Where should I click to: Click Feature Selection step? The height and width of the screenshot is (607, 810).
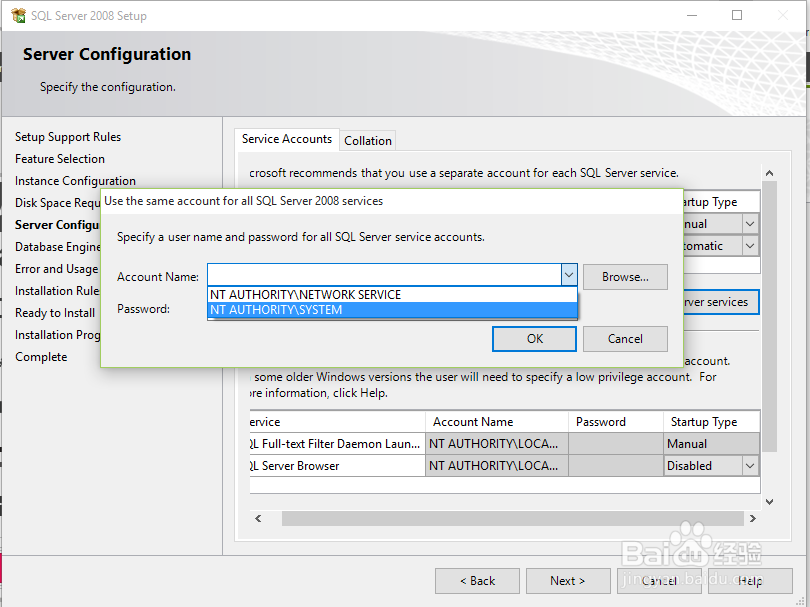[60, 159]
